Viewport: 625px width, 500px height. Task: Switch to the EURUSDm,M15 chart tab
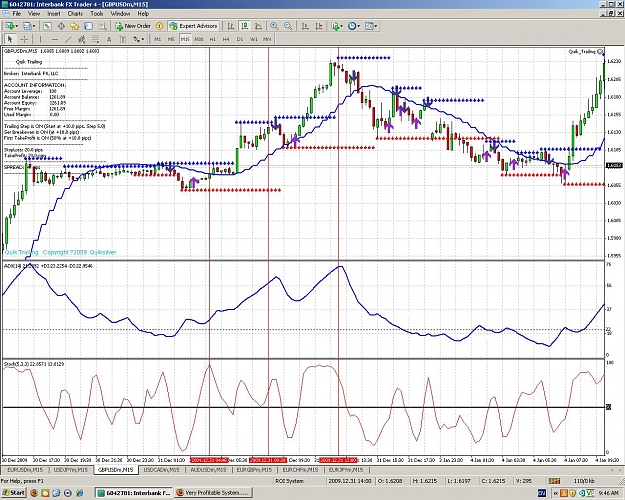26,470
